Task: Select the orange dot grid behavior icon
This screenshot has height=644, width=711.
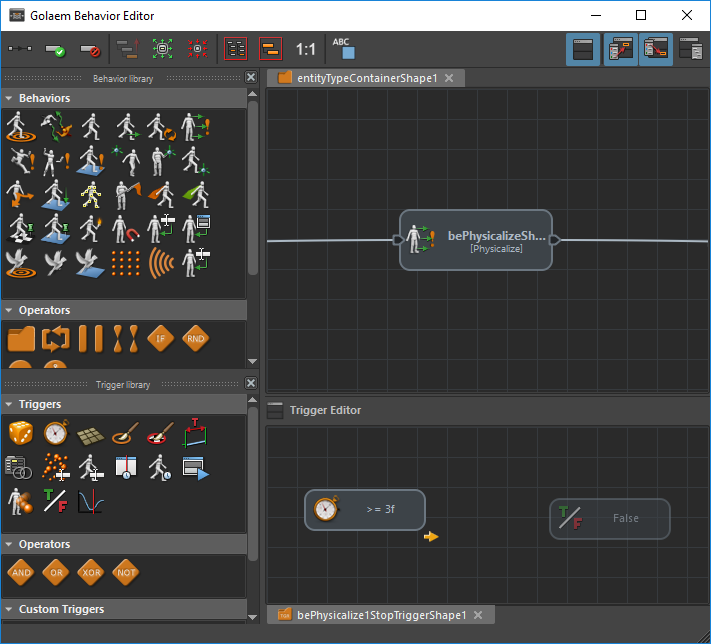Action: pyautogui.click(x=126, y=263)
